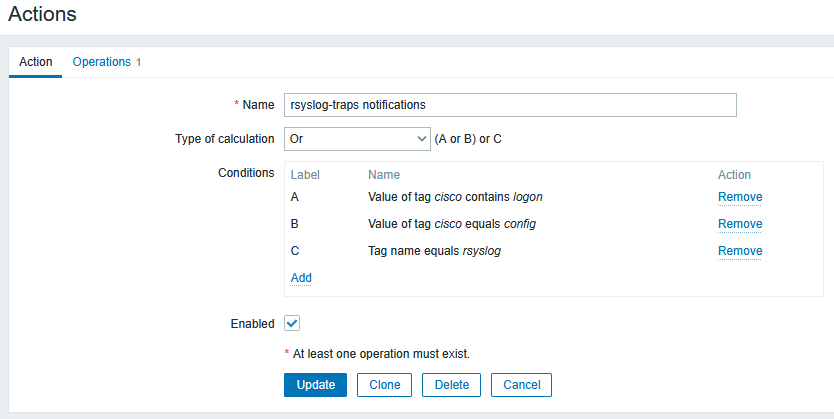Click condition text 'Value of tag cisco contains logon'

click(455, 197)
